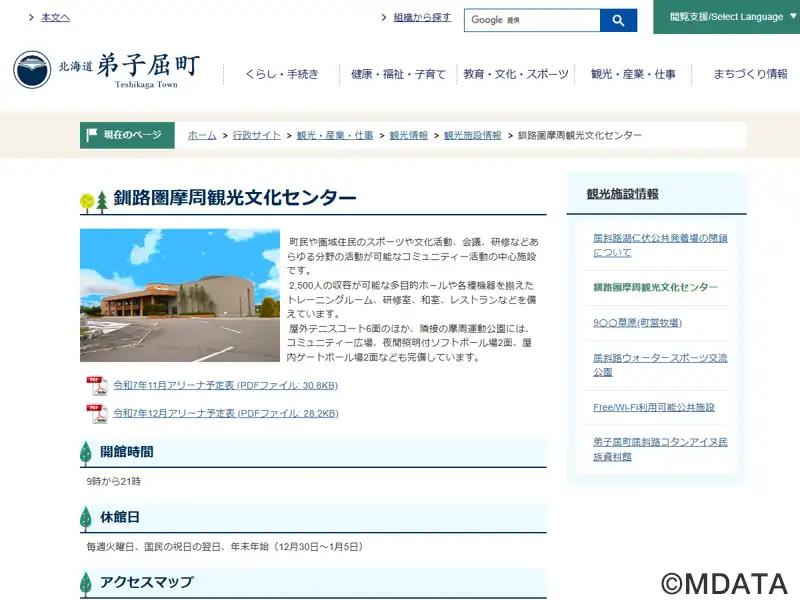
Task: Click the flag icon in 現在のページ label
Action: click(93, 135)
